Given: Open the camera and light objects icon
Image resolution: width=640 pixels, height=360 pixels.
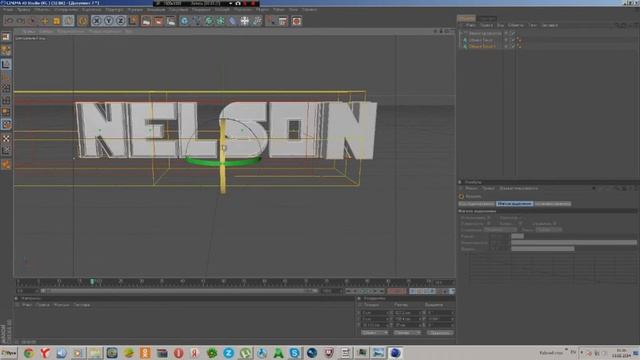Looking at the screenshot, I should click(257, 20).
